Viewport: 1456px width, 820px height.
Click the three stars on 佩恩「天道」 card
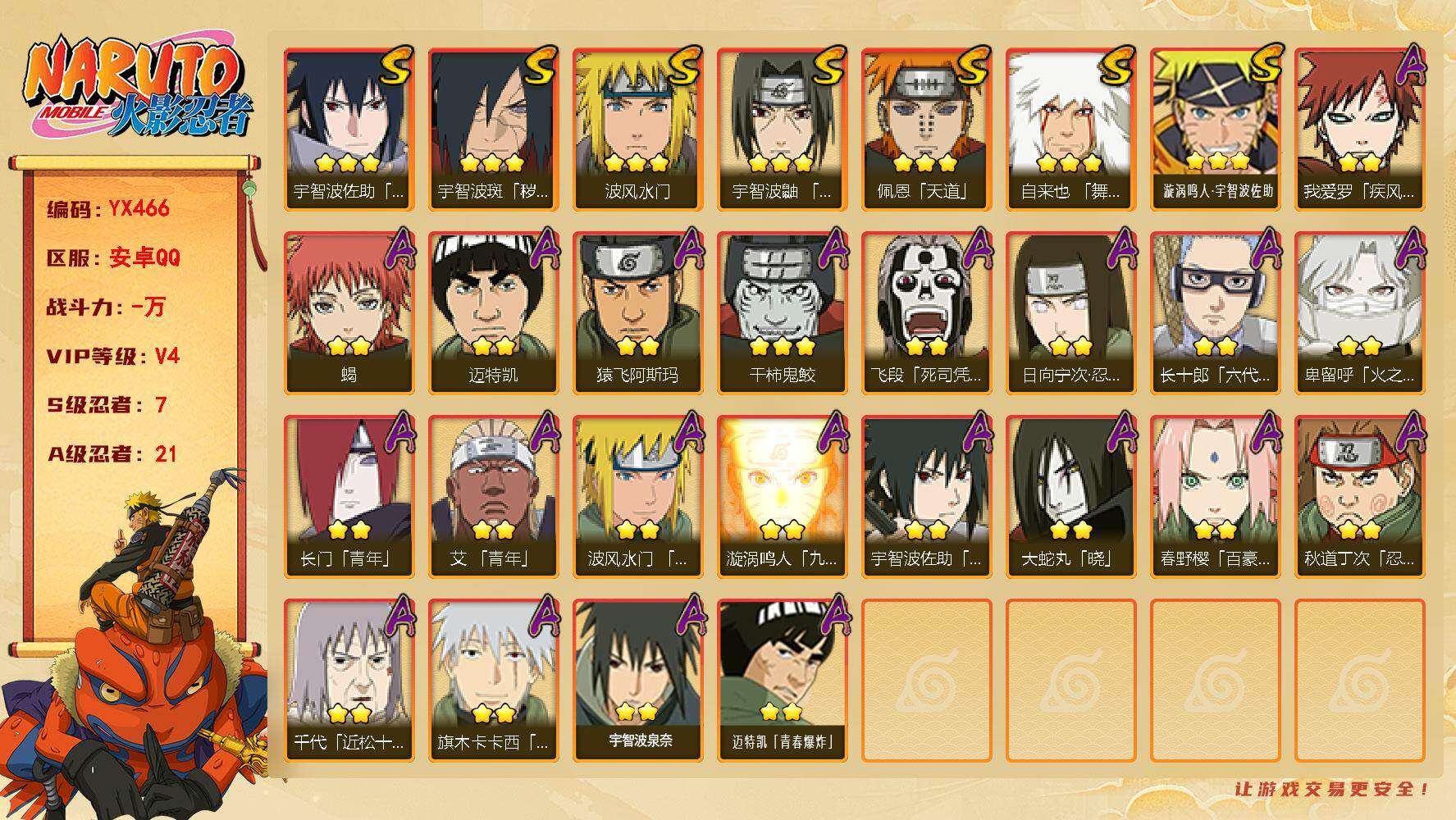[926, 163]
